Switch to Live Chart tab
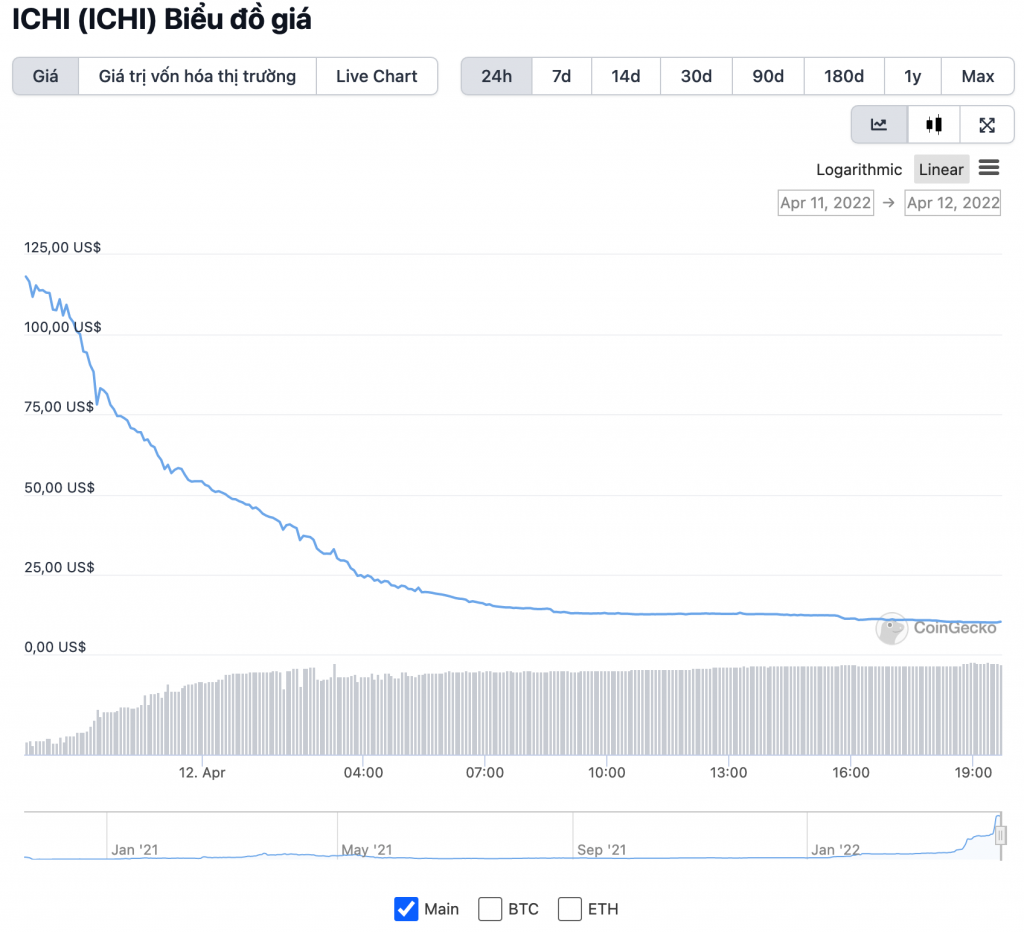1024x932 pixels. (377, 76)
